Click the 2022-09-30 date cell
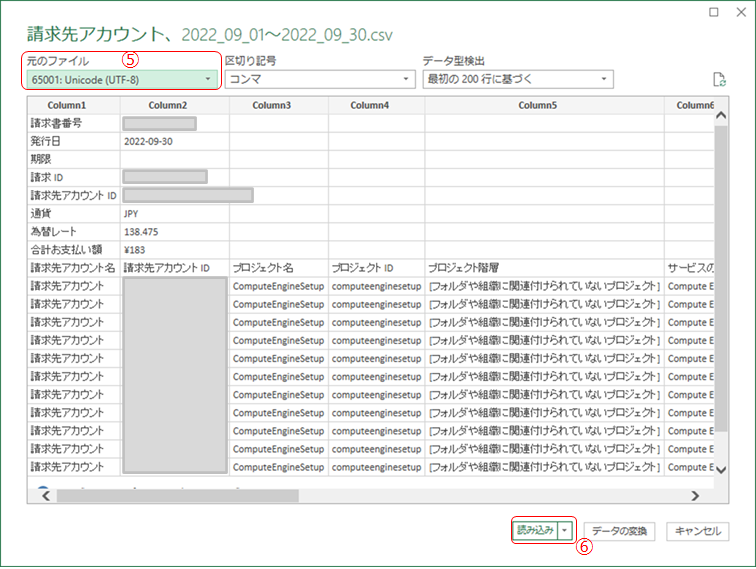The width and height of the screenshot is (756, 569). coord(151,141)
